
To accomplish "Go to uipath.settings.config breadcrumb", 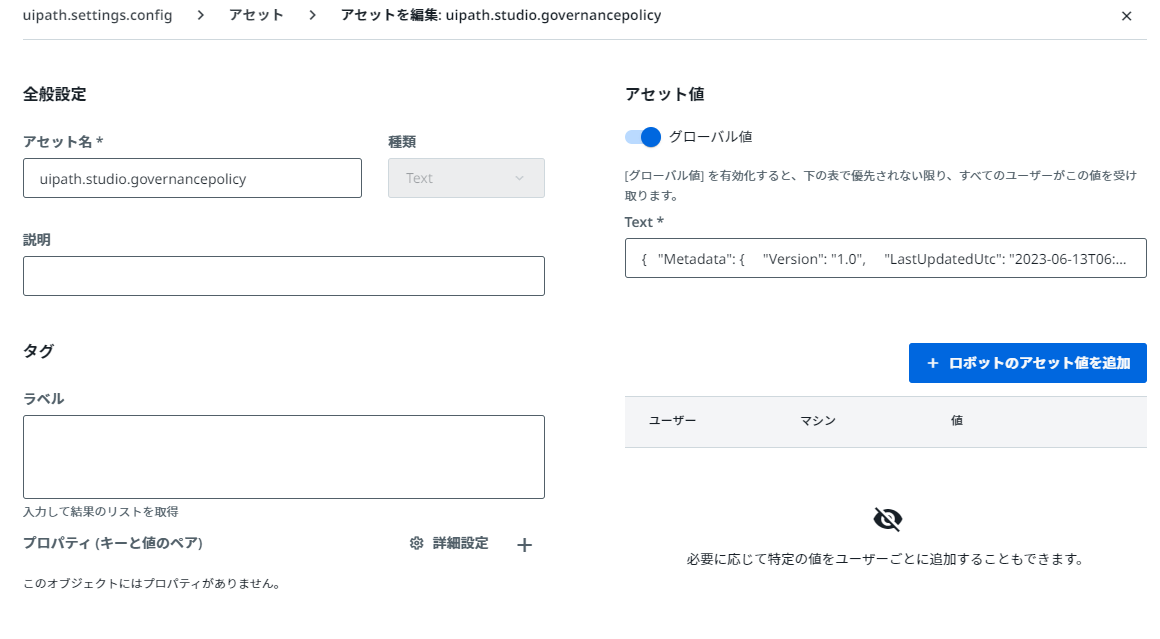I will [98, 16].
